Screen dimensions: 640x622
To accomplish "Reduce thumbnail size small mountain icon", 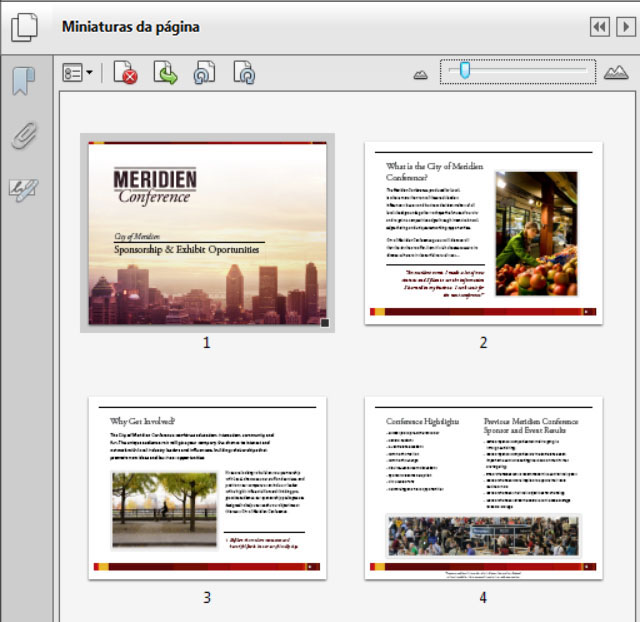I will click(420, 75).
